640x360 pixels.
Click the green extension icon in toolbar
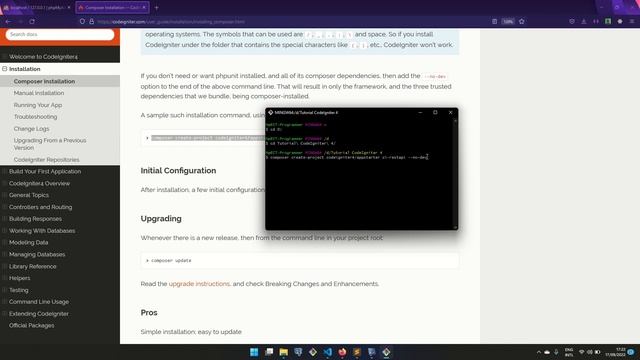pyautogui.click(x=608, y=21)
